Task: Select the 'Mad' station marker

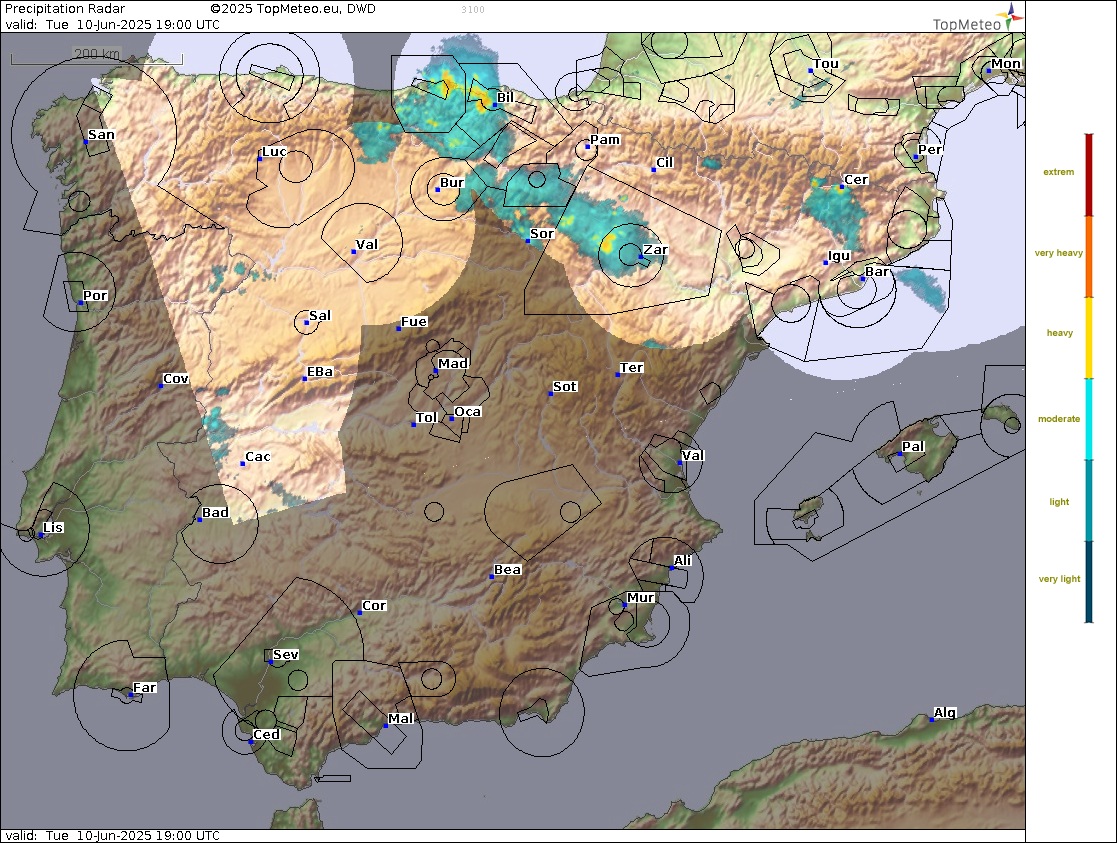Action: click(x=436, y=371)
